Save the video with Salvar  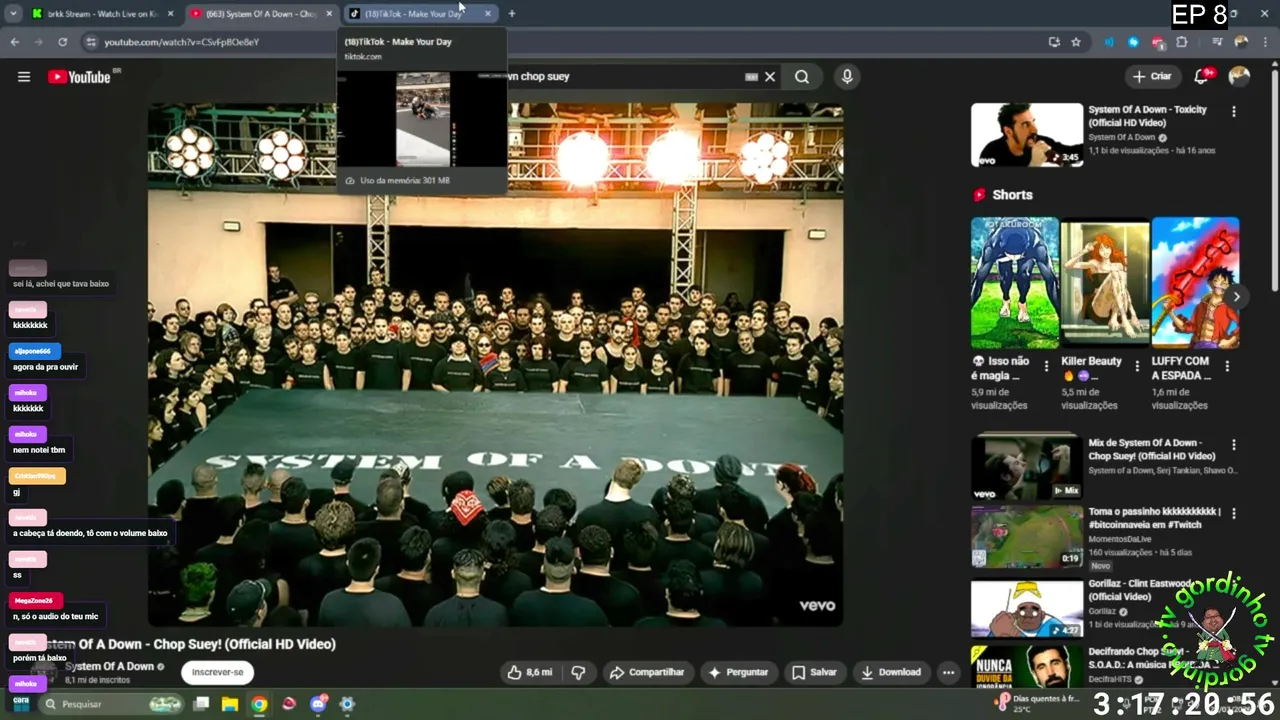tap(814, 672)
